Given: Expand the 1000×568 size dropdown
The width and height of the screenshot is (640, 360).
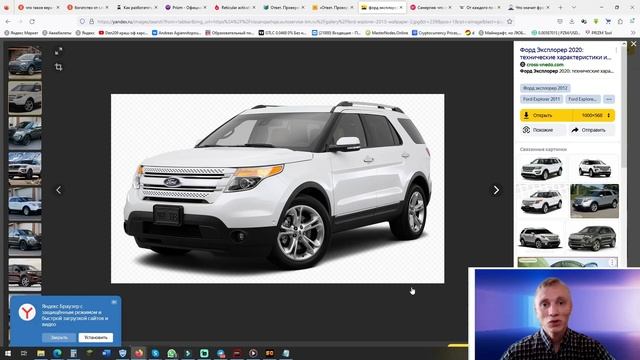Looking at the screenshot, I should point(595,116).
